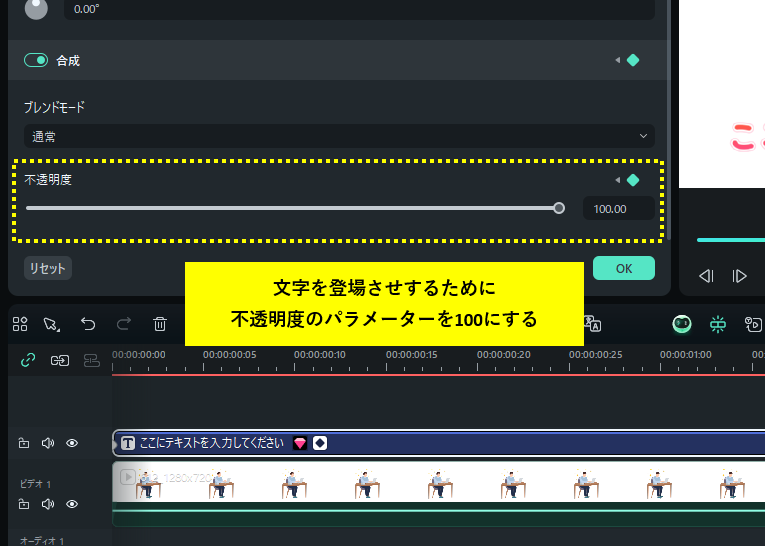Click the リセット button
The width and height of the screenshot is (765, 546).
pos(48,268)
